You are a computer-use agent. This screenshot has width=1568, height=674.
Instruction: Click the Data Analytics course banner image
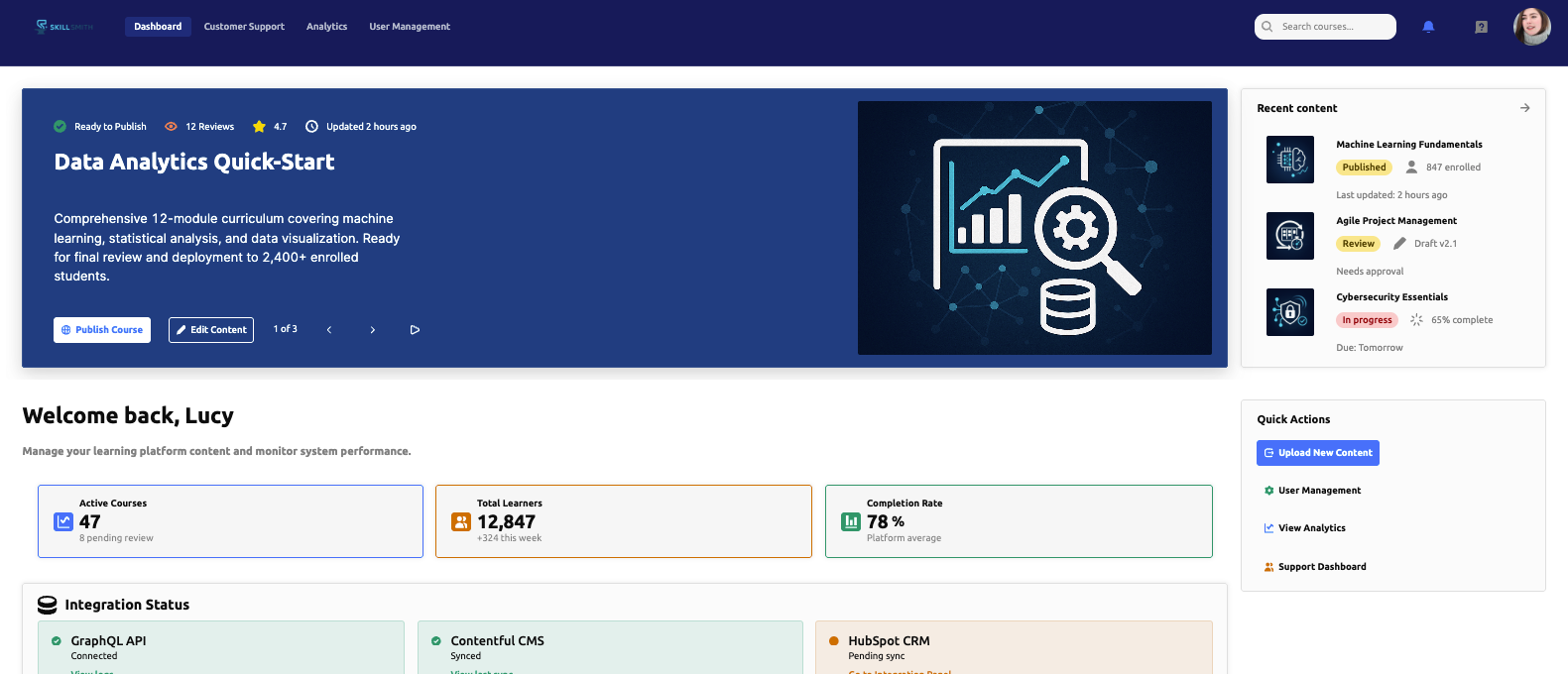[1034, 228]
